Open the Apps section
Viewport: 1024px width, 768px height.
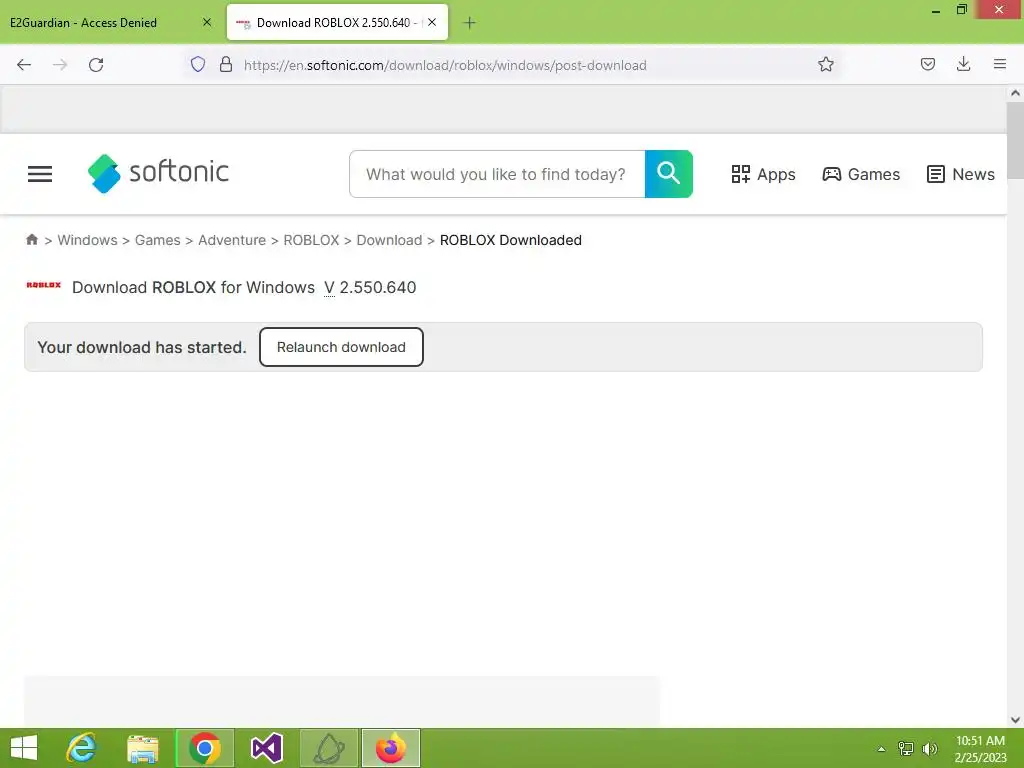[x=763, y=174]
